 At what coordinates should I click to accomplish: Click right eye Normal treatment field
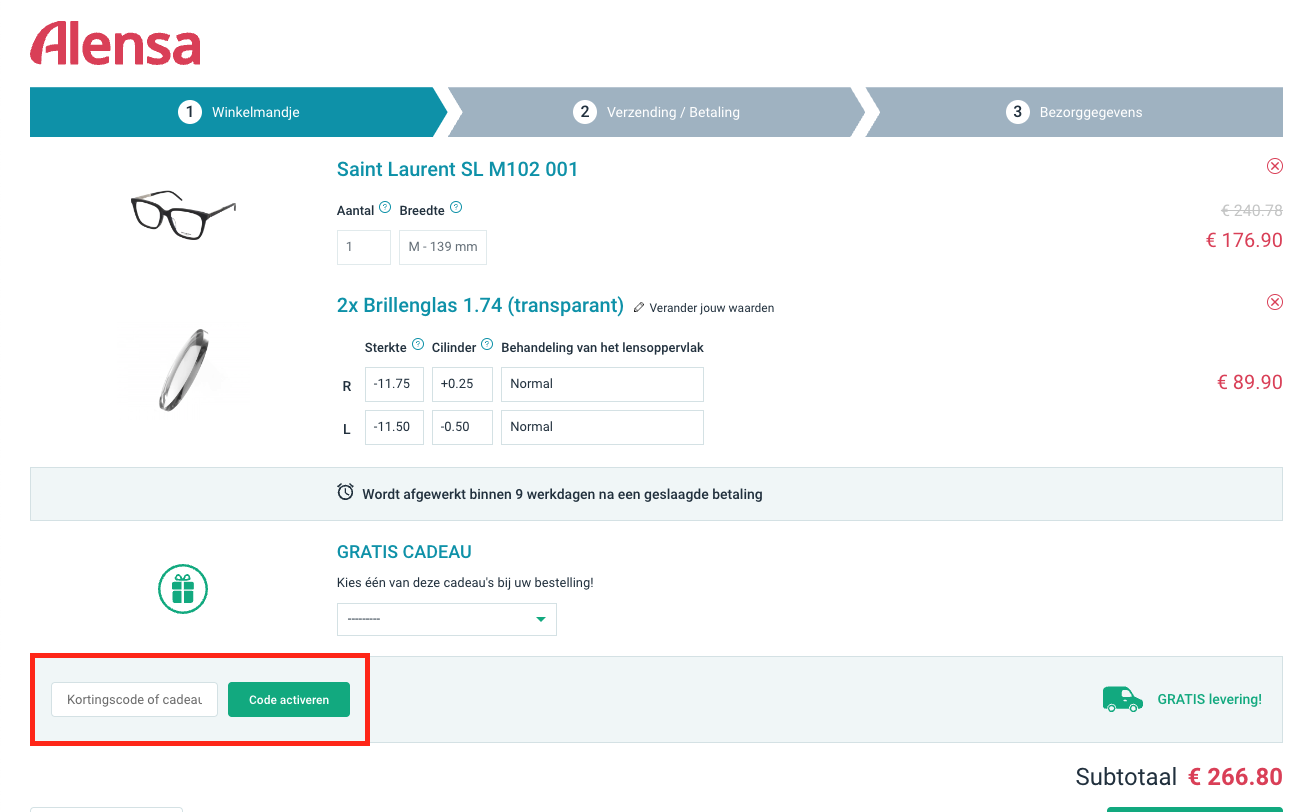(602, 384)
